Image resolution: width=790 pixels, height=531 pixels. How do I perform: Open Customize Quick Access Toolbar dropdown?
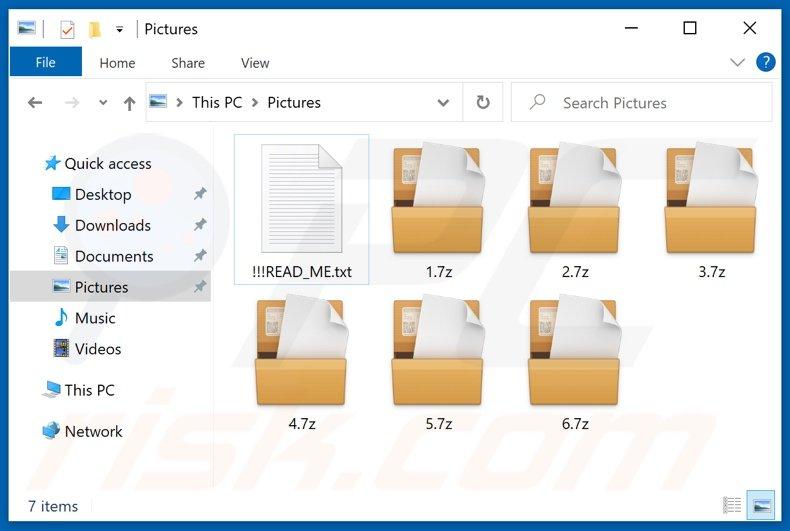pyautogui.click(x=119, y=29)
